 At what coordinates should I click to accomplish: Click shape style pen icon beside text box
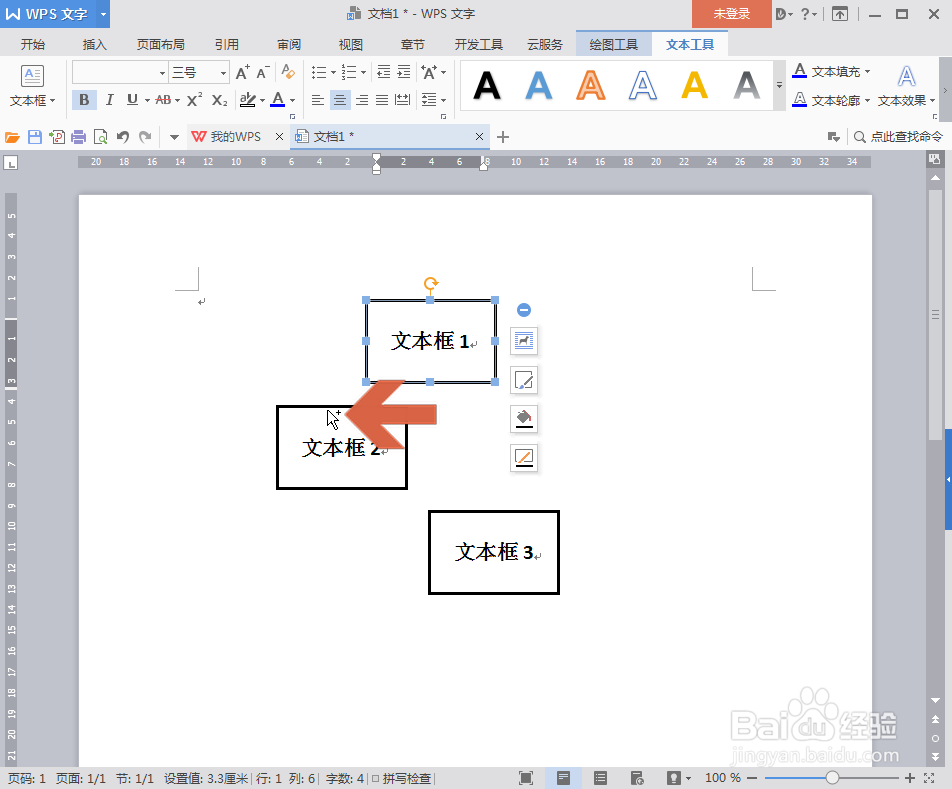524,380
